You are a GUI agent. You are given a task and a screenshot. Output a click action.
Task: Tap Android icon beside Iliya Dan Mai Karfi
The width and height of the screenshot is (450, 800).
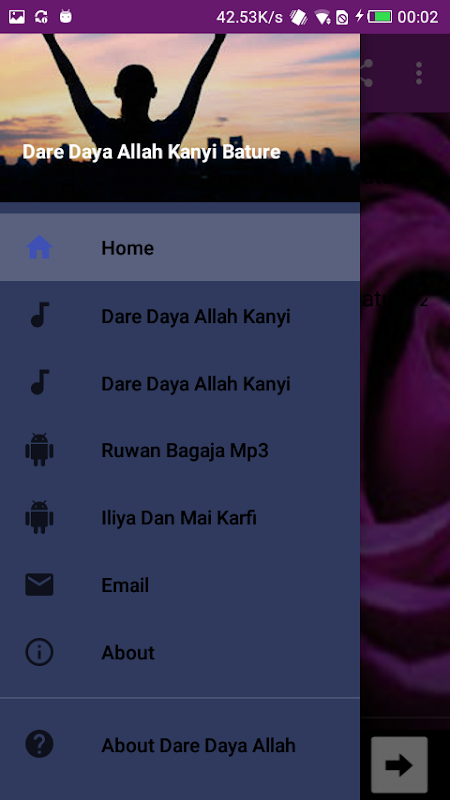click(39, 517)
